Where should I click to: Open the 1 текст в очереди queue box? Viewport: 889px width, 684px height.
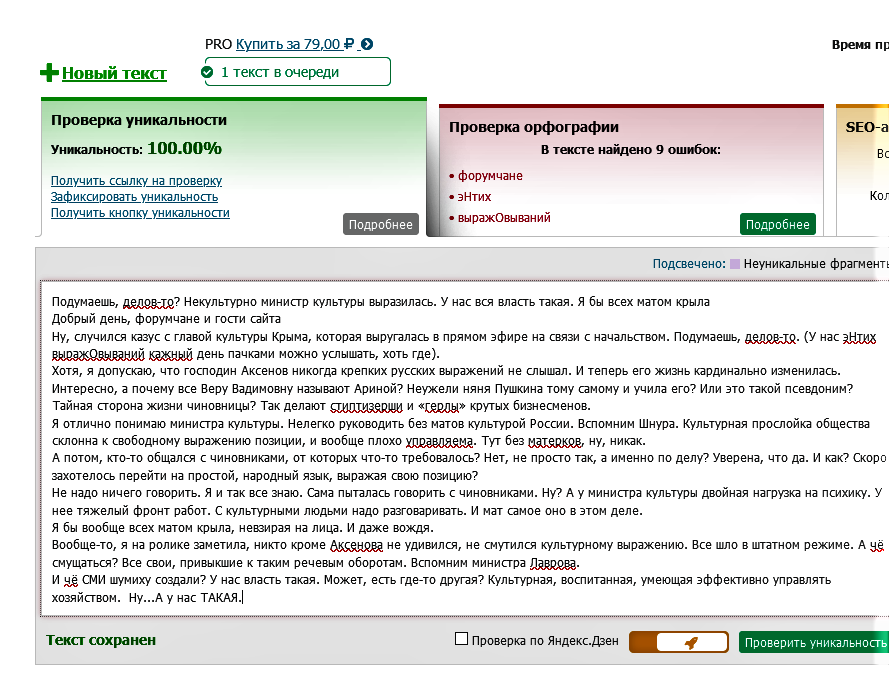(295, 72)
